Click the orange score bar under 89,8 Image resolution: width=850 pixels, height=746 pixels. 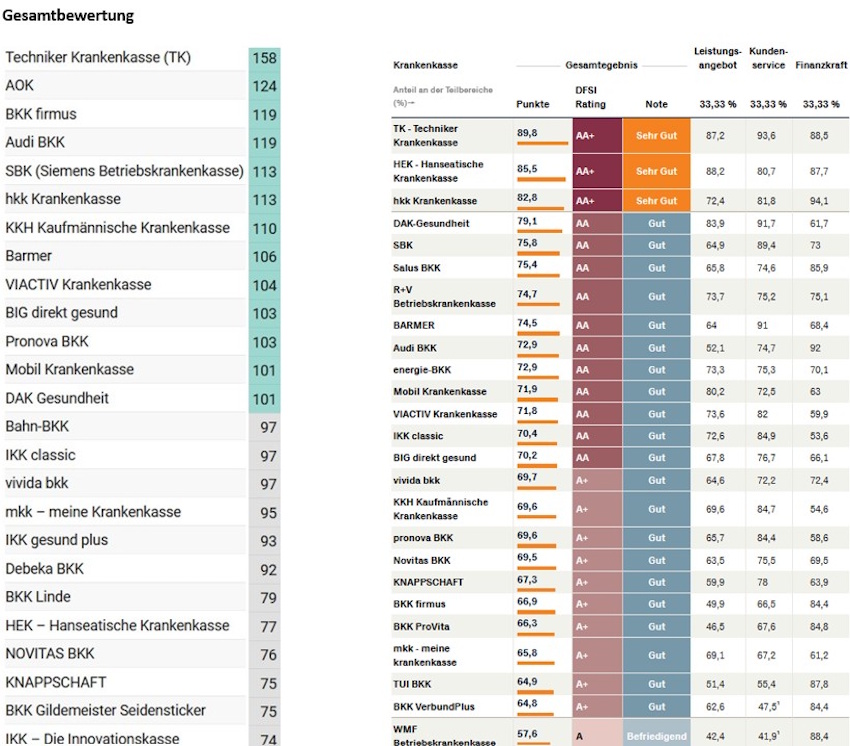point(542,144)
